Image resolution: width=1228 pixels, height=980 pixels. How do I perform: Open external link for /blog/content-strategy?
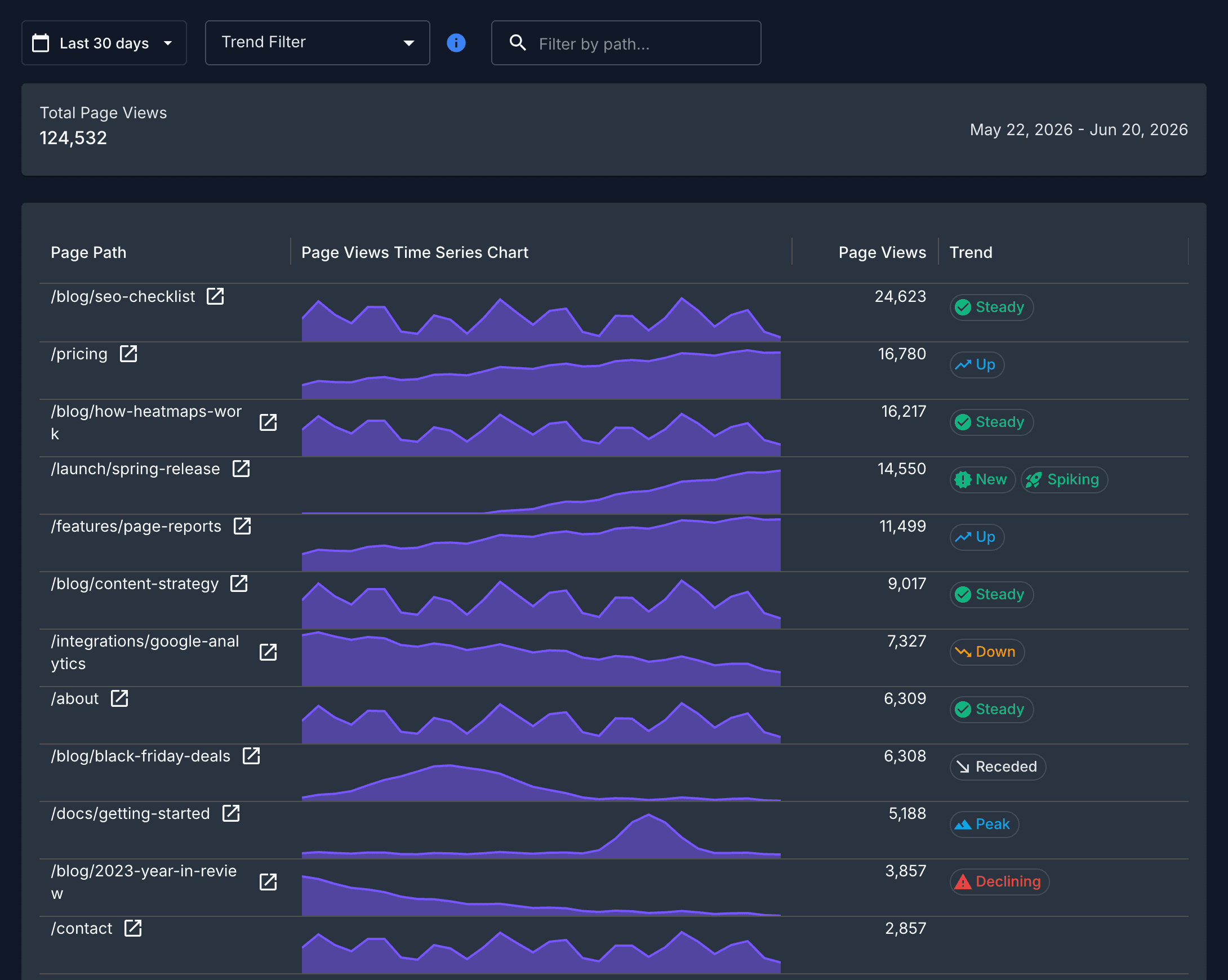(x=239, y=583)
